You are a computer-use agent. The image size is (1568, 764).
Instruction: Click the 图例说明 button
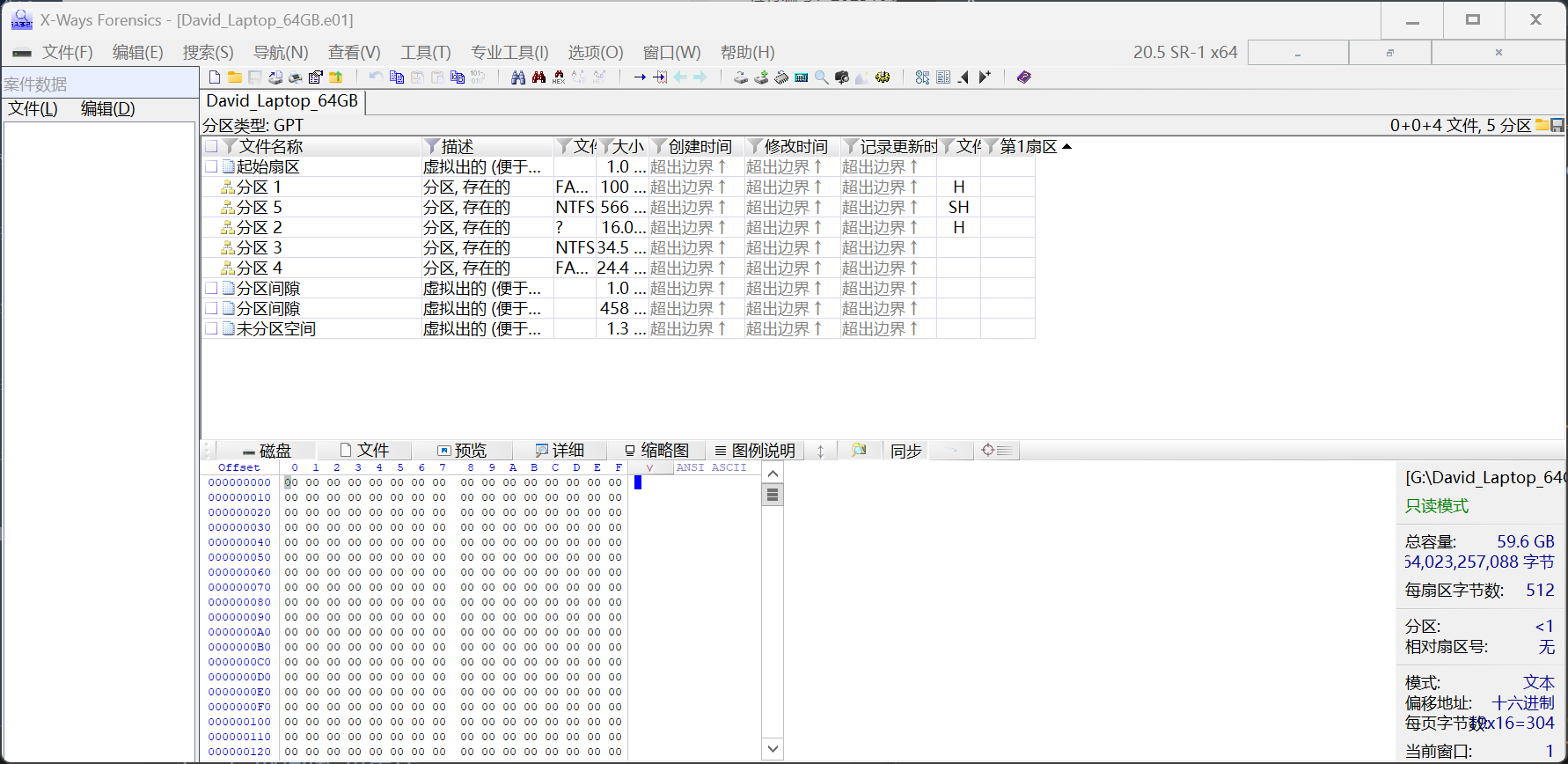point(755,451)
